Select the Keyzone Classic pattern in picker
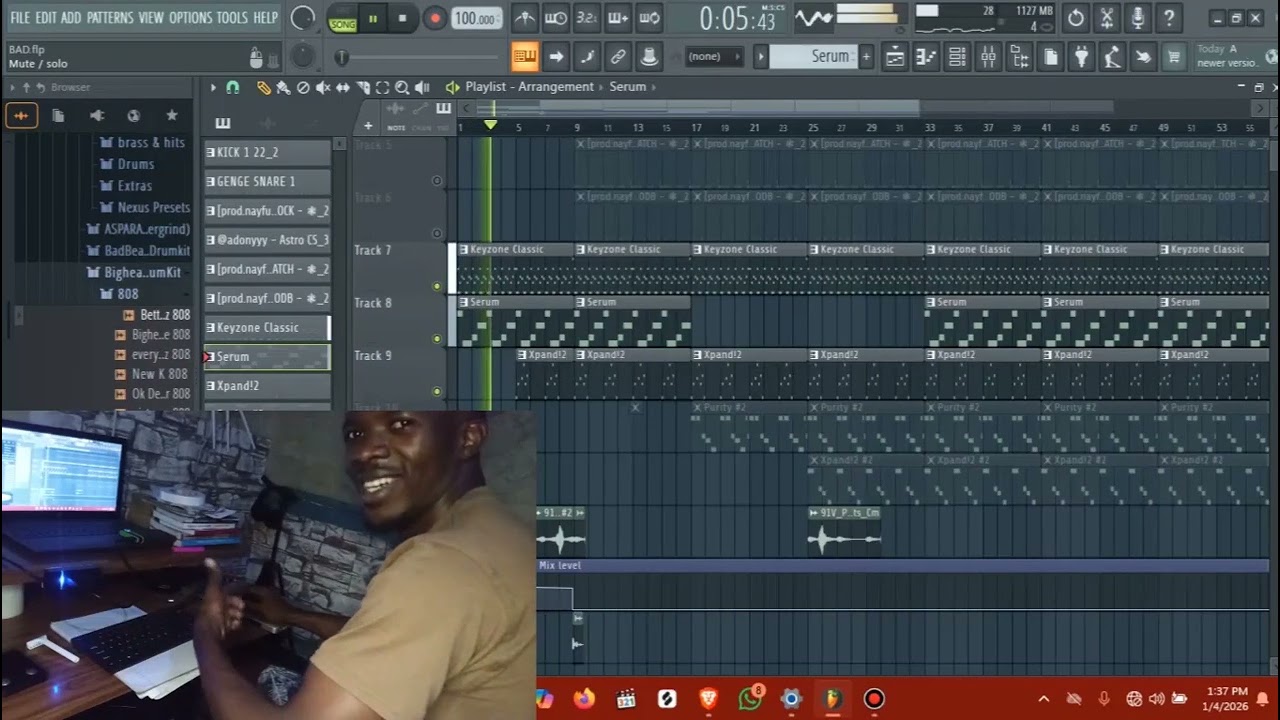Viewport: 1280px width, 720px height. [x=267, y=327]
